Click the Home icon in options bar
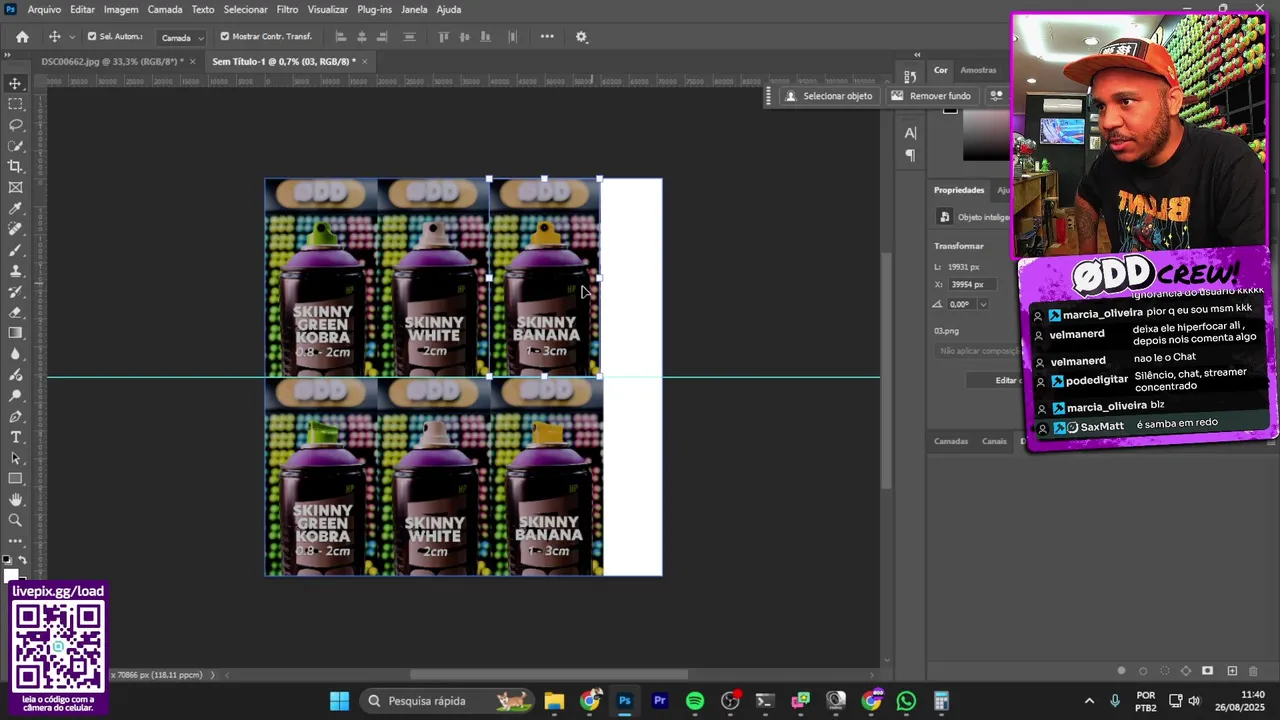 click(22, 37)
